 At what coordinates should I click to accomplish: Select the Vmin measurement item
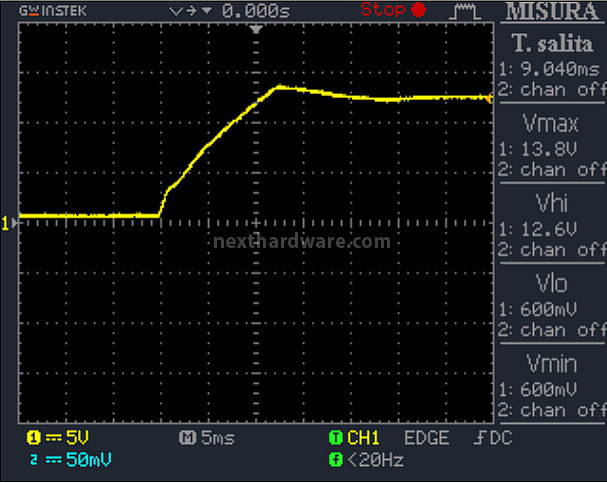(552, 364)
